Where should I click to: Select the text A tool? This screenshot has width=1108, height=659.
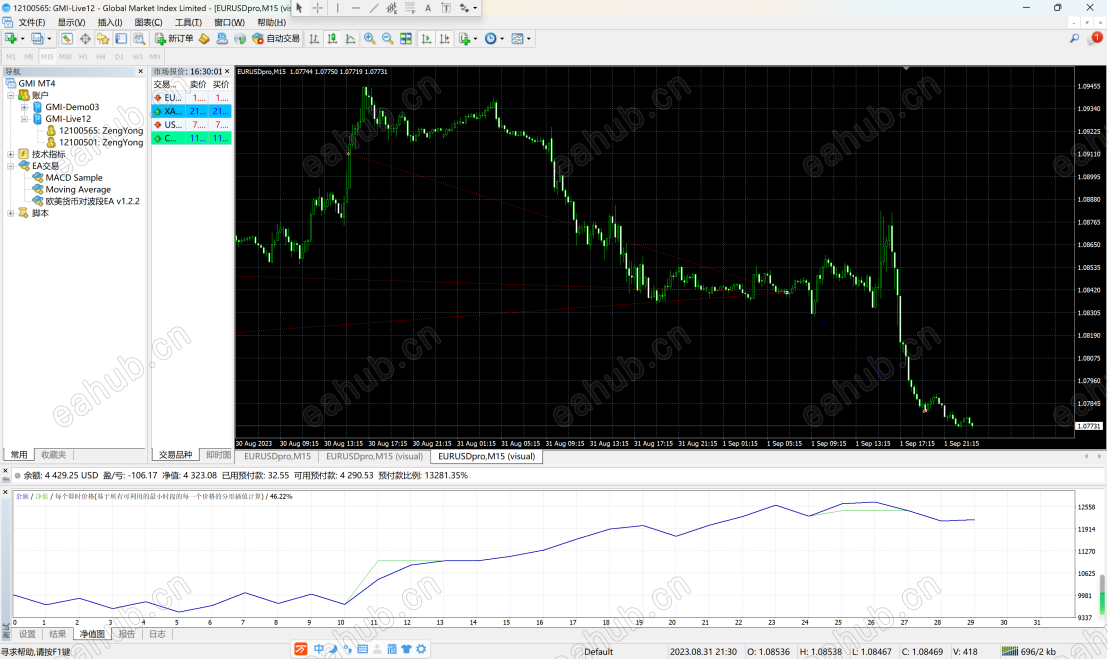(x=428, y=8)
